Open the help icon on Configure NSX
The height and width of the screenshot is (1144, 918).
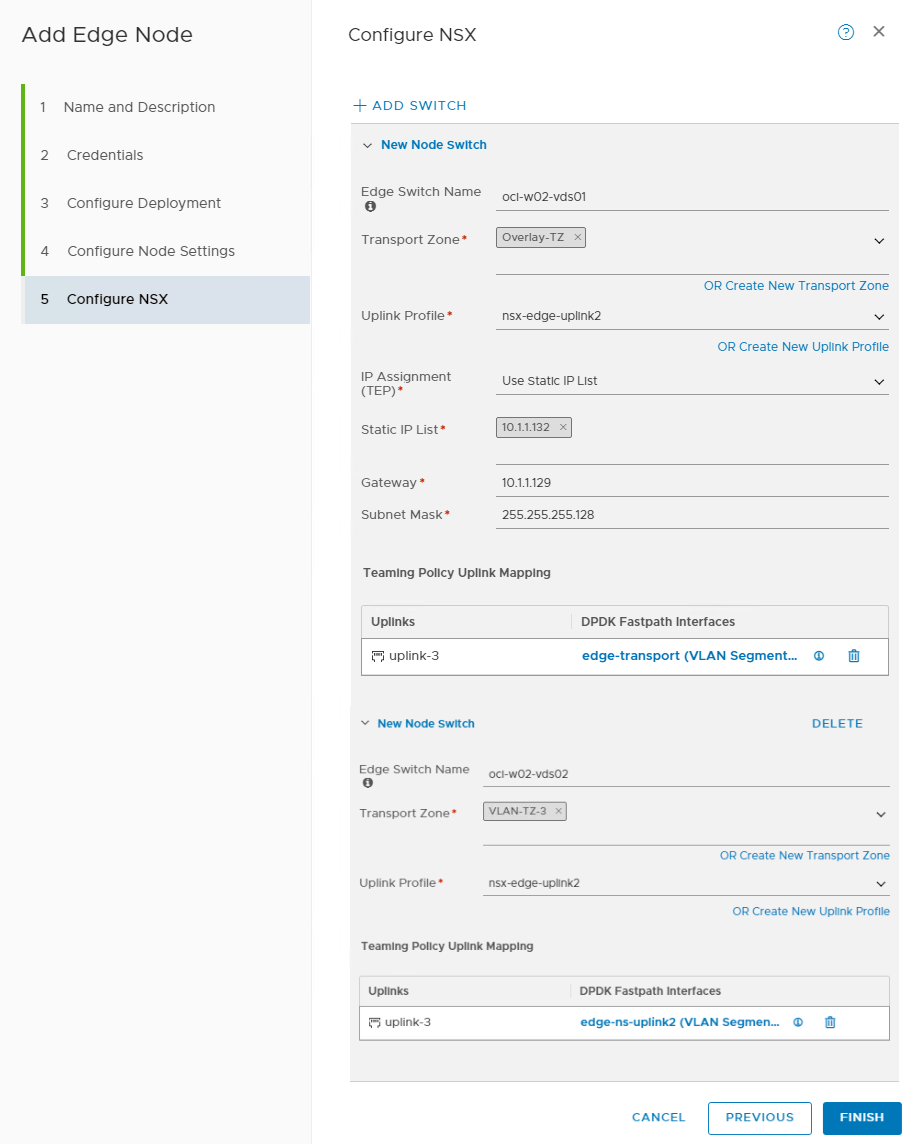845,32
